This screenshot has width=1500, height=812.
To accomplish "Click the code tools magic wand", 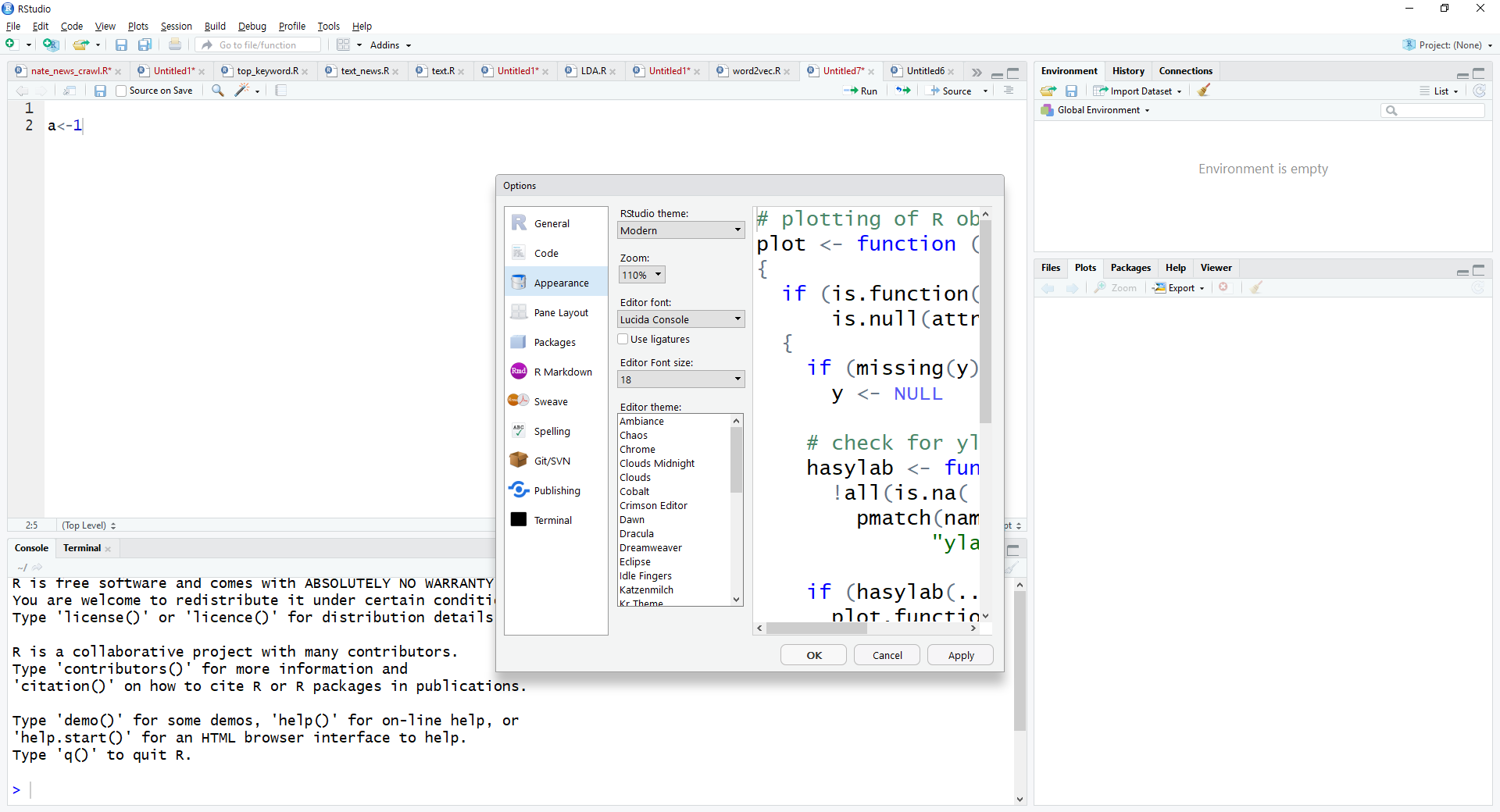I will (x=242, y=91).
